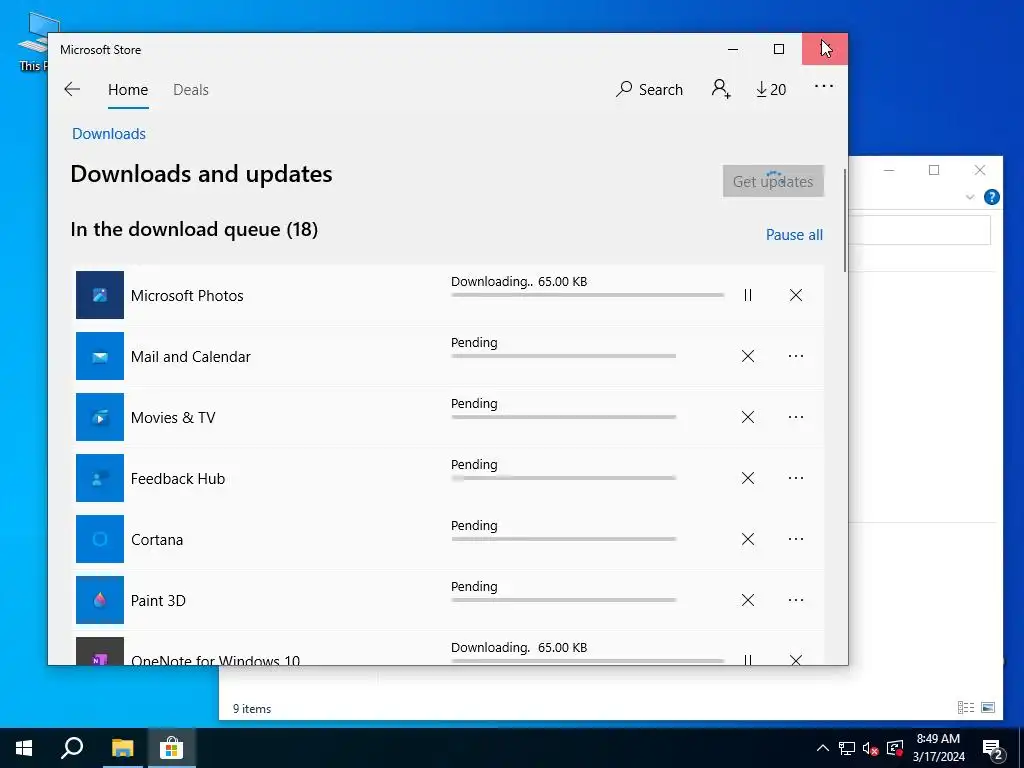Click the Microsoft Photos progress bar
1024x768 pixels.
coord(587,295)
